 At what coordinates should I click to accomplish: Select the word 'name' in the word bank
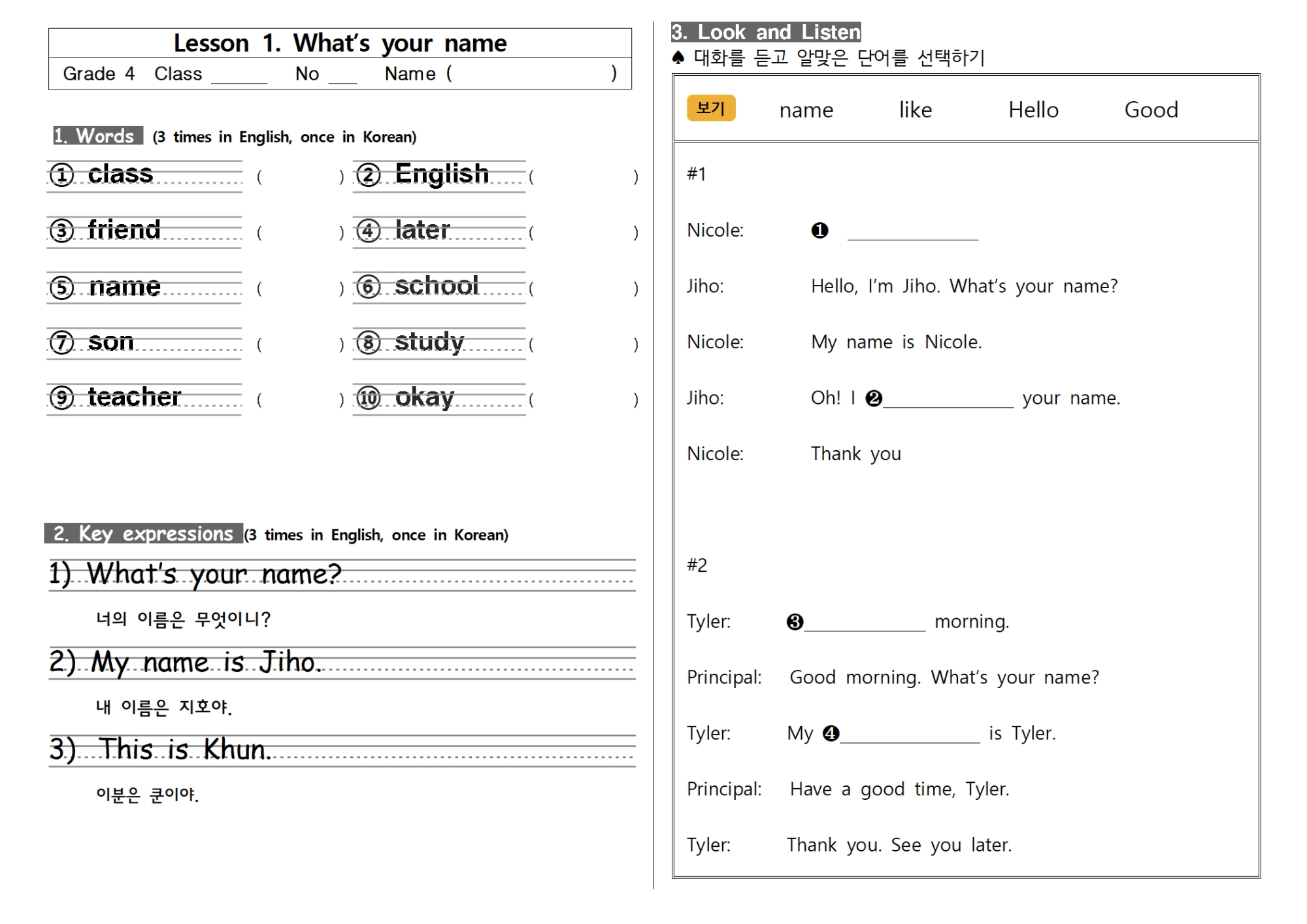pos(806,110)
